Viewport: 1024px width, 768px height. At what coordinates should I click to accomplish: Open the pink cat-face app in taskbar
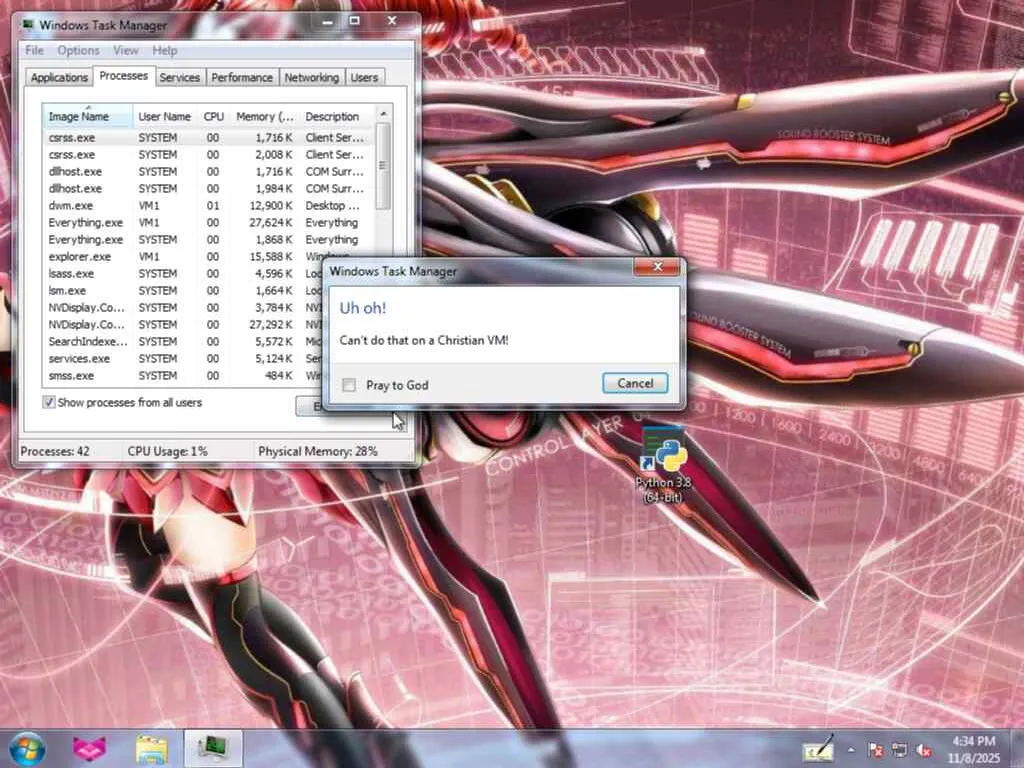(89, 749)
